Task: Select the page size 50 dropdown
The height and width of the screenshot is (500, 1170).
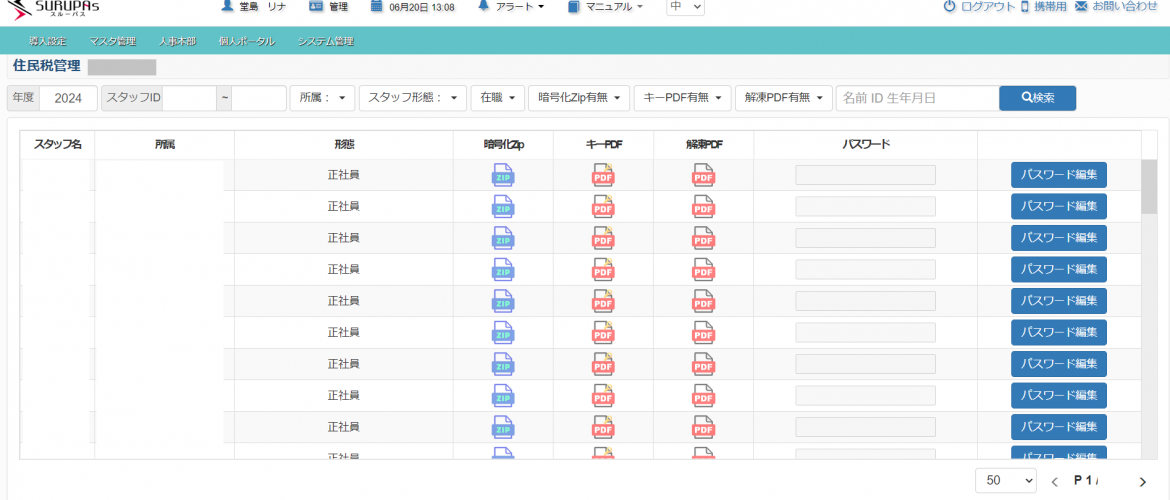Action: pyautogui.click(x=1007, y=481)
